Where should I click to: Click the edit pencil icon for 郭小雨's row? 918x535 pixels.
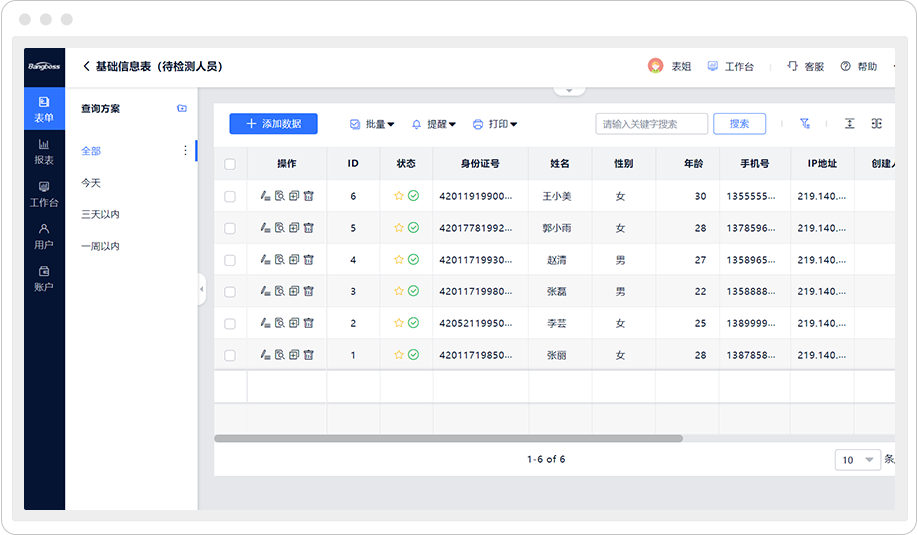265,228
